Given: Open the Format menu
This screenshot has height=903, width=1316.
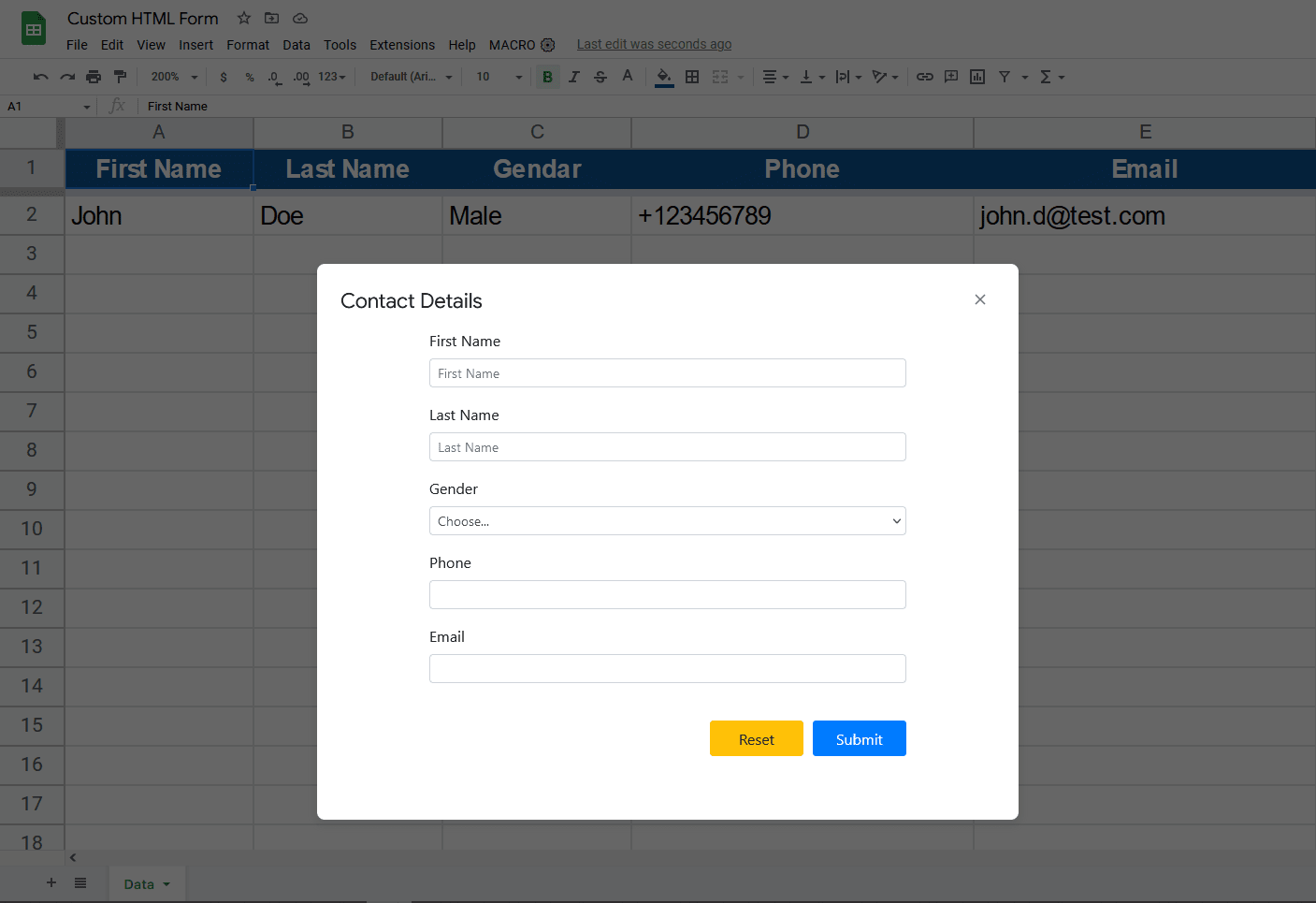Looking at the screenshot, I should (x=248, y=45).
